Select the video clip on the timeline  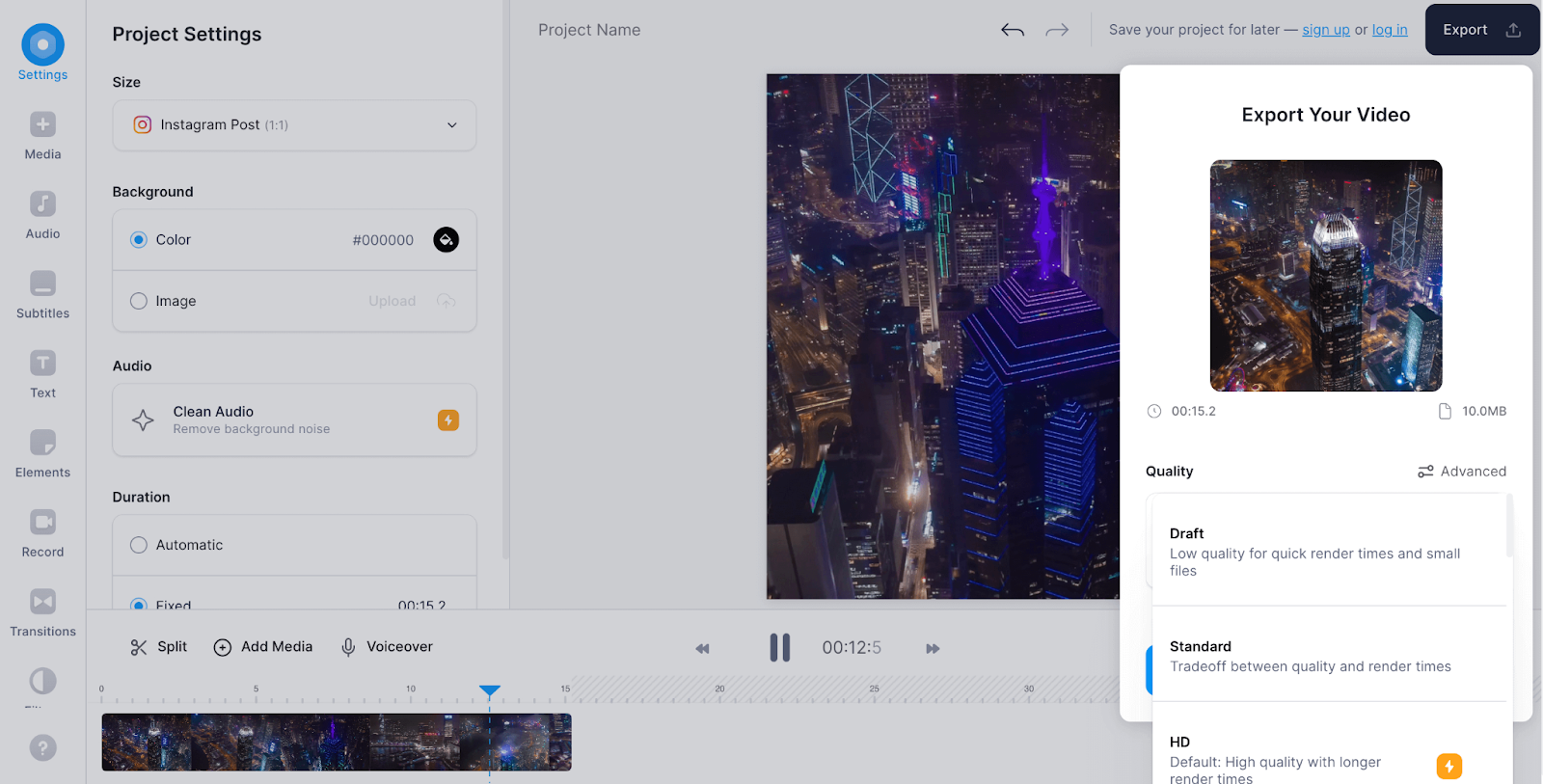click(337, 743)
